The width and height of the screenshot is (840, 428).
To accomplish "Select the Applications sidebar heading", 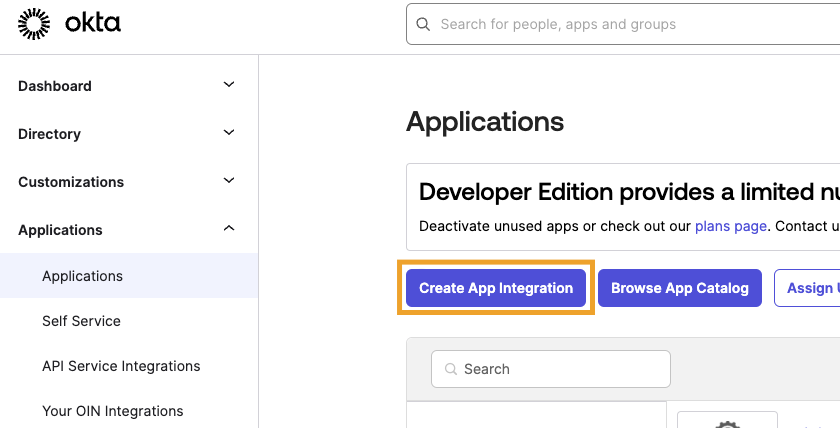I will click(60, 230).
